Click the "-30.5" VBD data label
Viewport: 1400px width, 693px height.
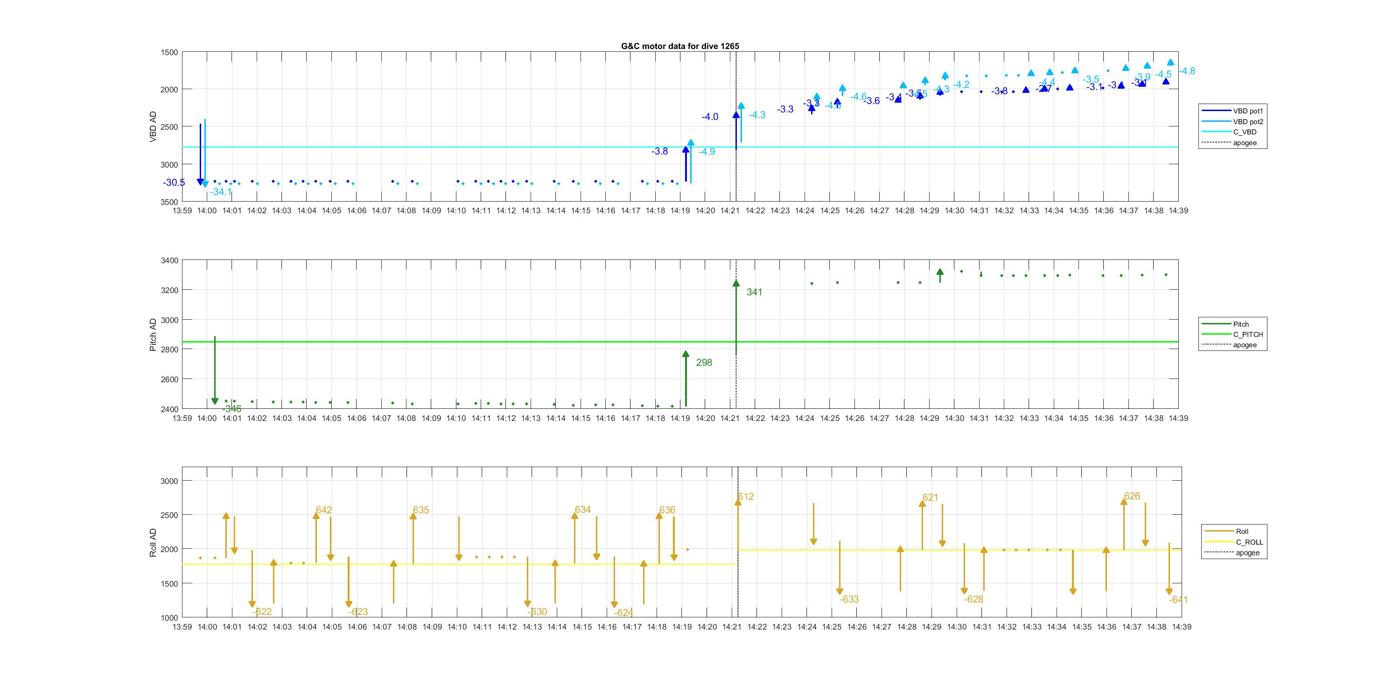tap(174, 183)
